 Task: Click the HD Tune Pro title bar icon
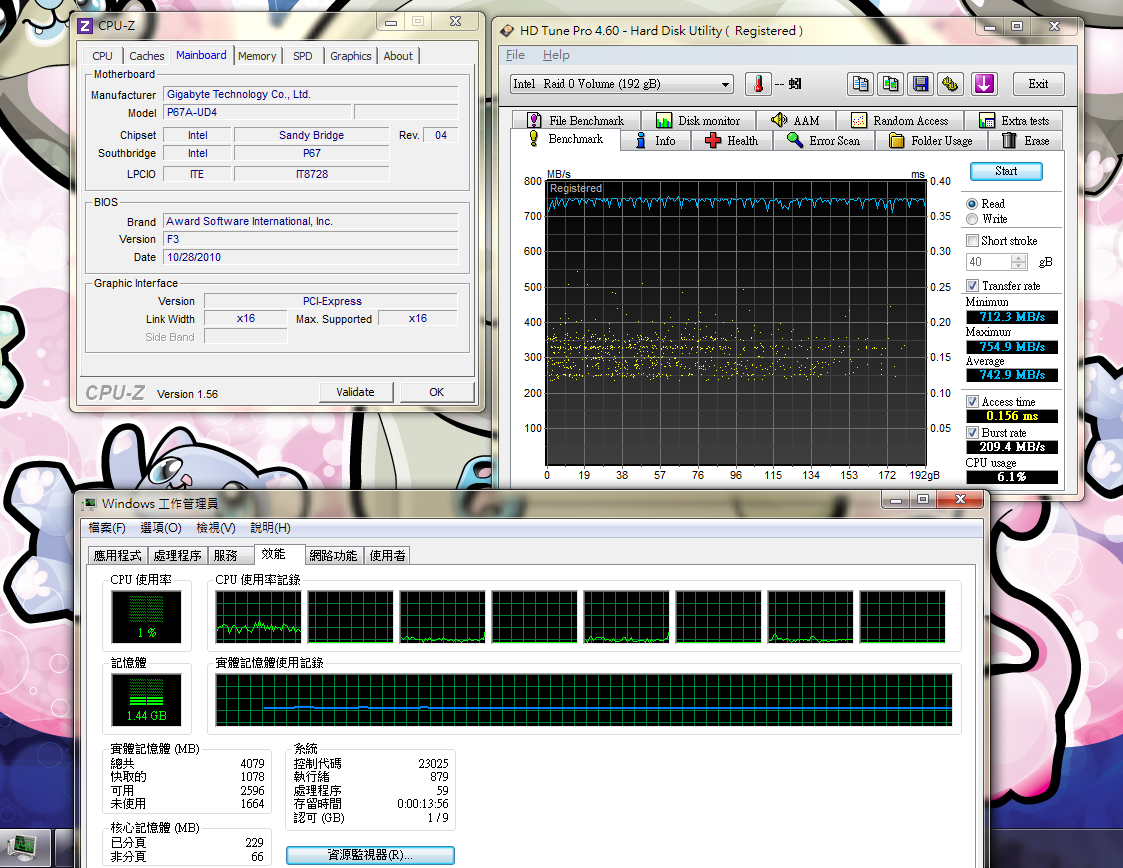[507, 31]
